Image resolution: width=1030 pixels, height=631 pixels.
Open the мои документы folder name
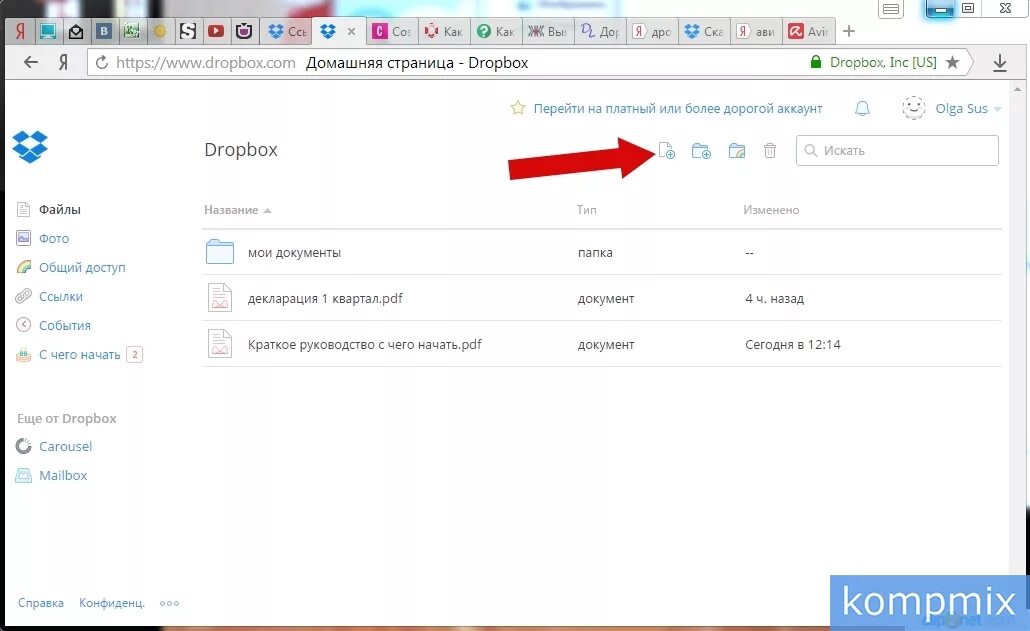pos(294,252)
